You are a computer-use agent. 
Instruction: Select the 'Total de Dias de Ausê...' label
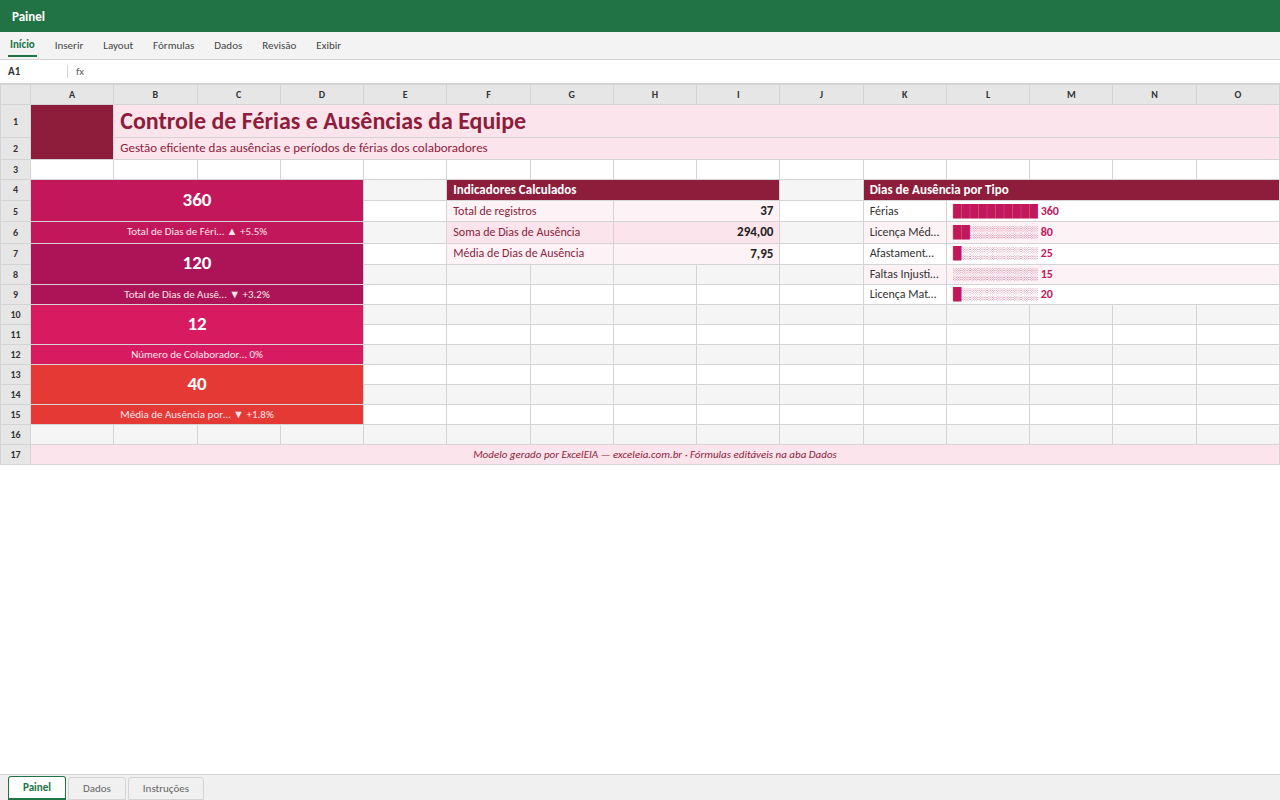click(x=197, y=295)
